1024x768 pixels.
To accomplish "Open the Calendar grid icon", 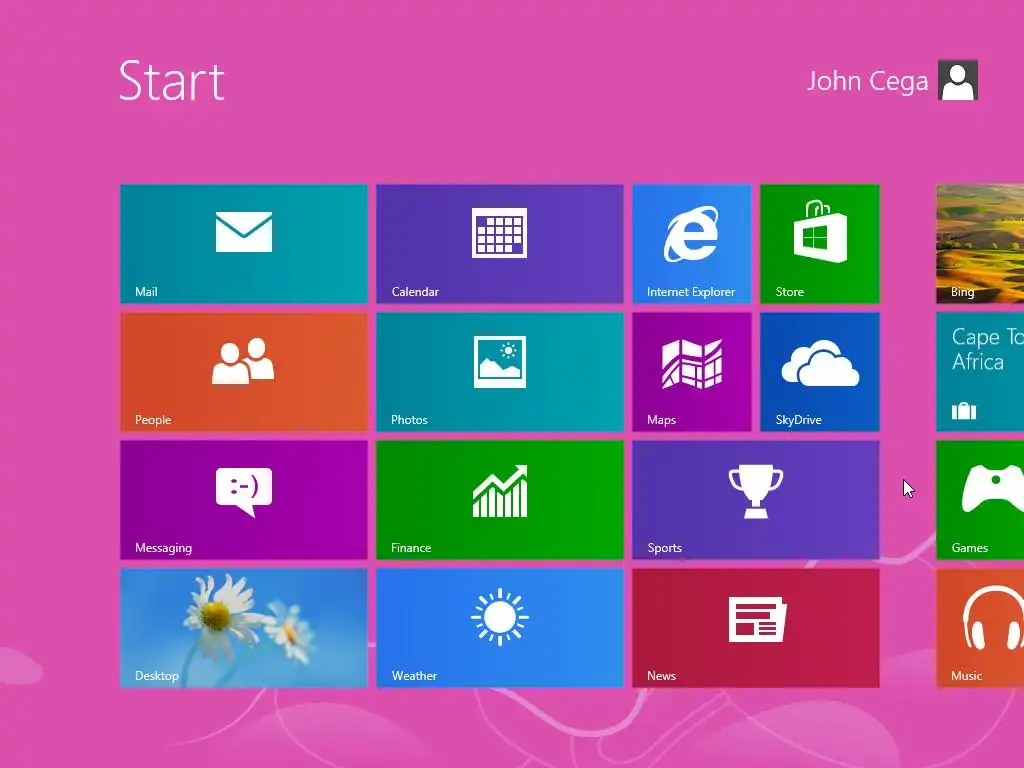I will (x=500, y=232).
